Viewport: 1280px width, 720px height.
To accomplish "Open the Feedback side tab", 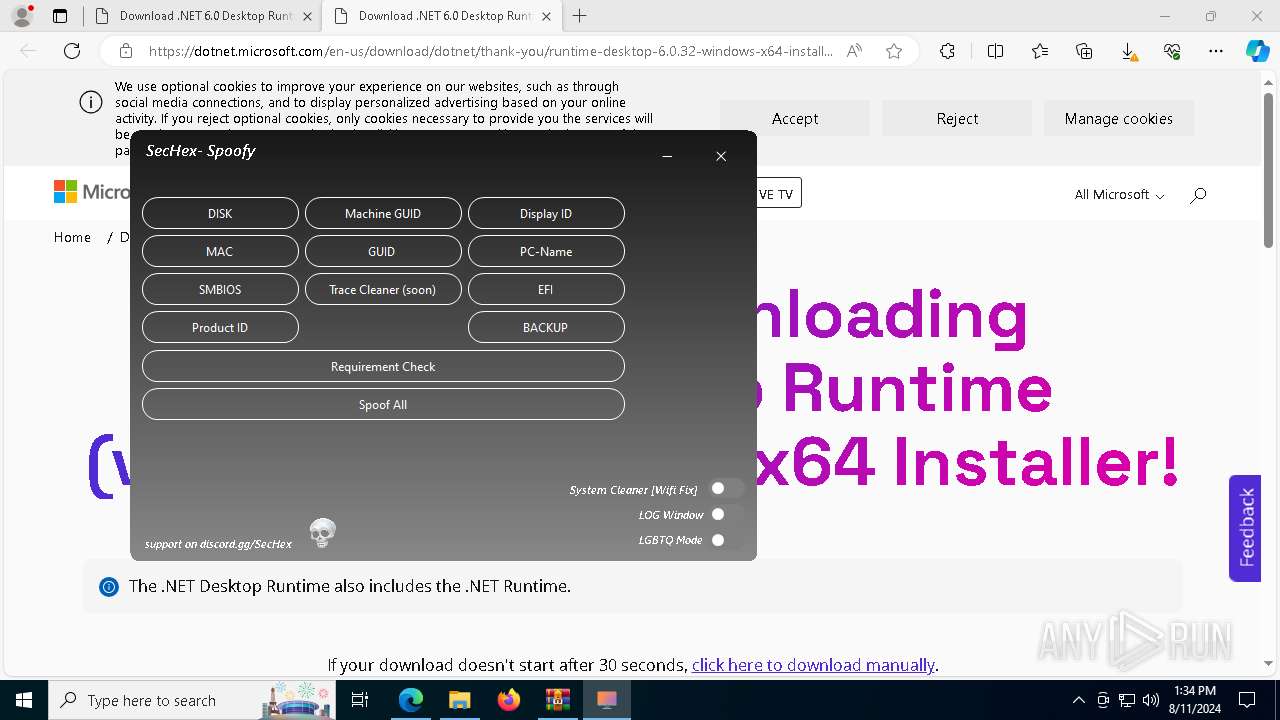I will [x=1245, y=527].
